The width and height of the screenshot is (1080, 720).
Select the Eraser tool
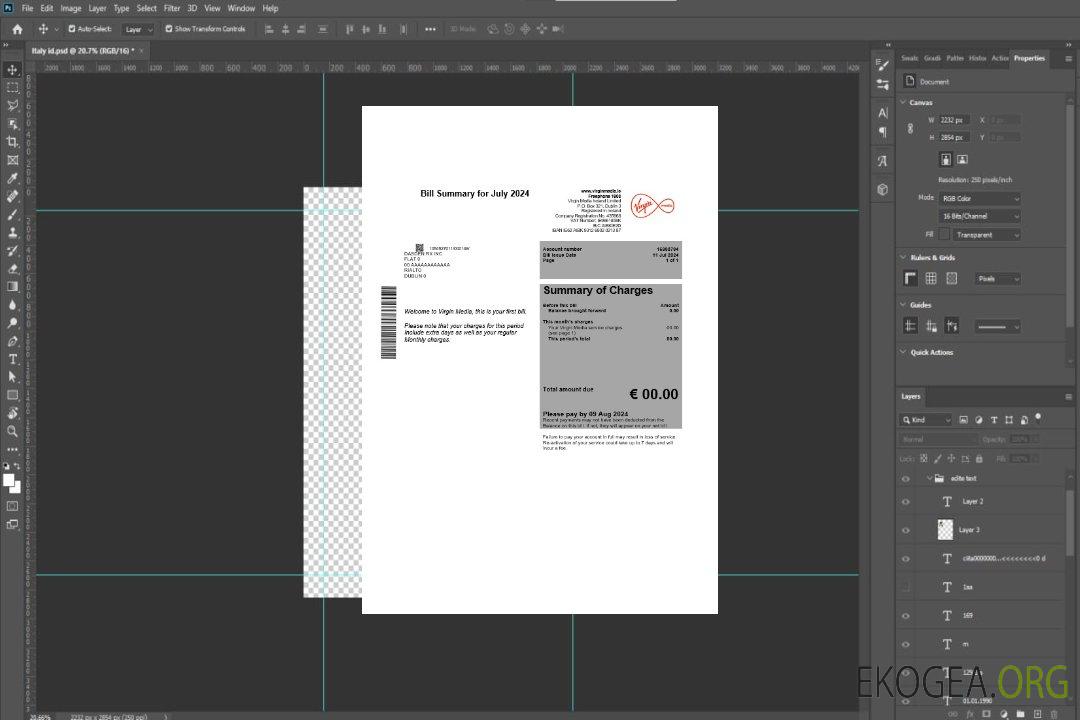coord(12,269)
